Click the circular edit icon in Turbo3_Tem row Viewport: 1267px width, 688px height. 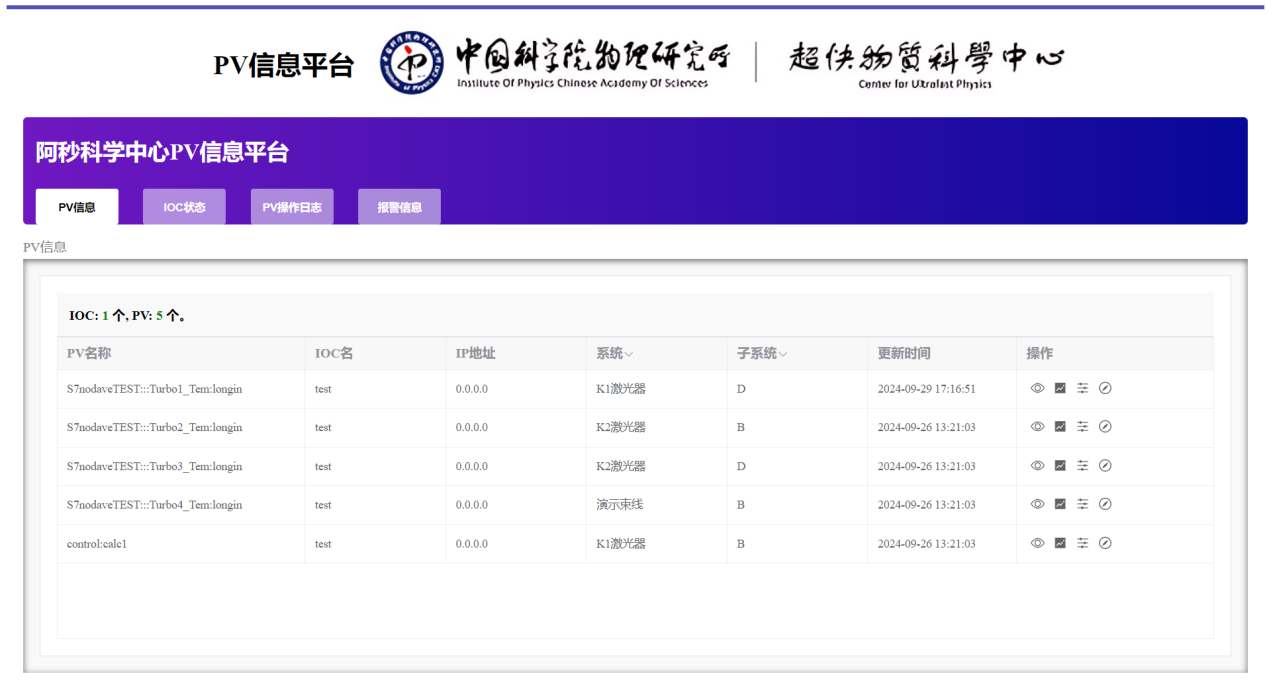click(1105, 465)
